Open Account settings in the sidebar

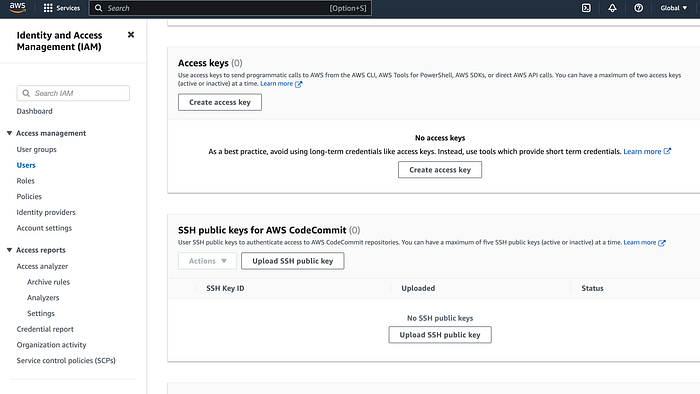point(44,228)
